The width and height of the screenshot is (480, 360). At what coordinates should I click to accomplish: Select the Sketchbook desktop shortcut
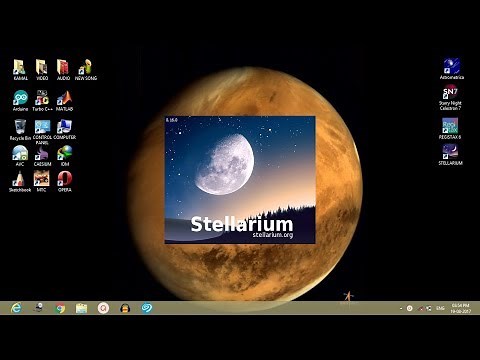point(20,181)
